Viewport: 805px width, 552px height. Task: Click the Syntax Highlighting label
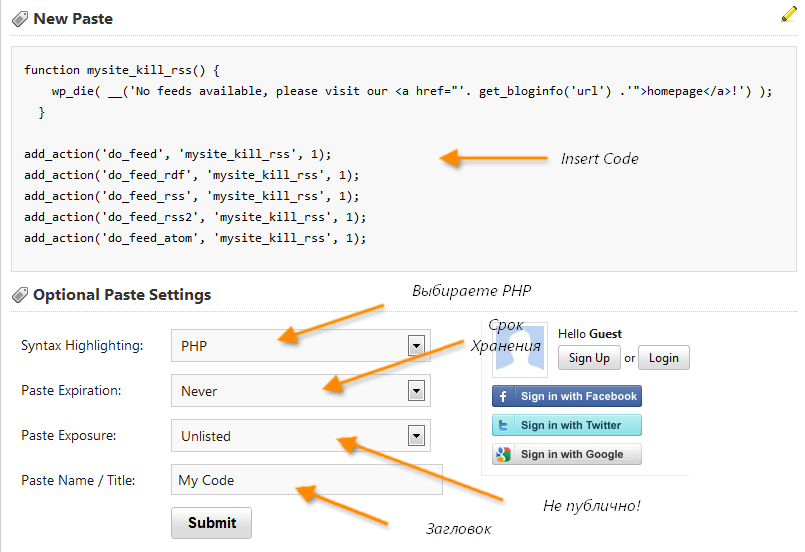pos(82,346)
